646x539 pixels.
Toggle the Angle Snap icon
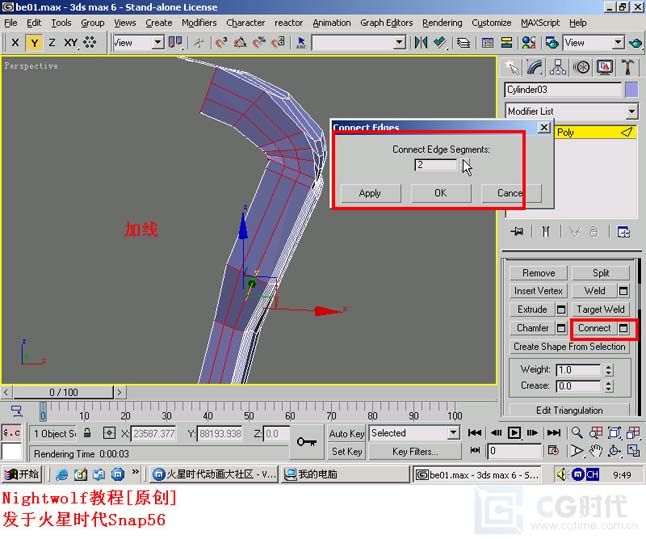tap(240, 42)
